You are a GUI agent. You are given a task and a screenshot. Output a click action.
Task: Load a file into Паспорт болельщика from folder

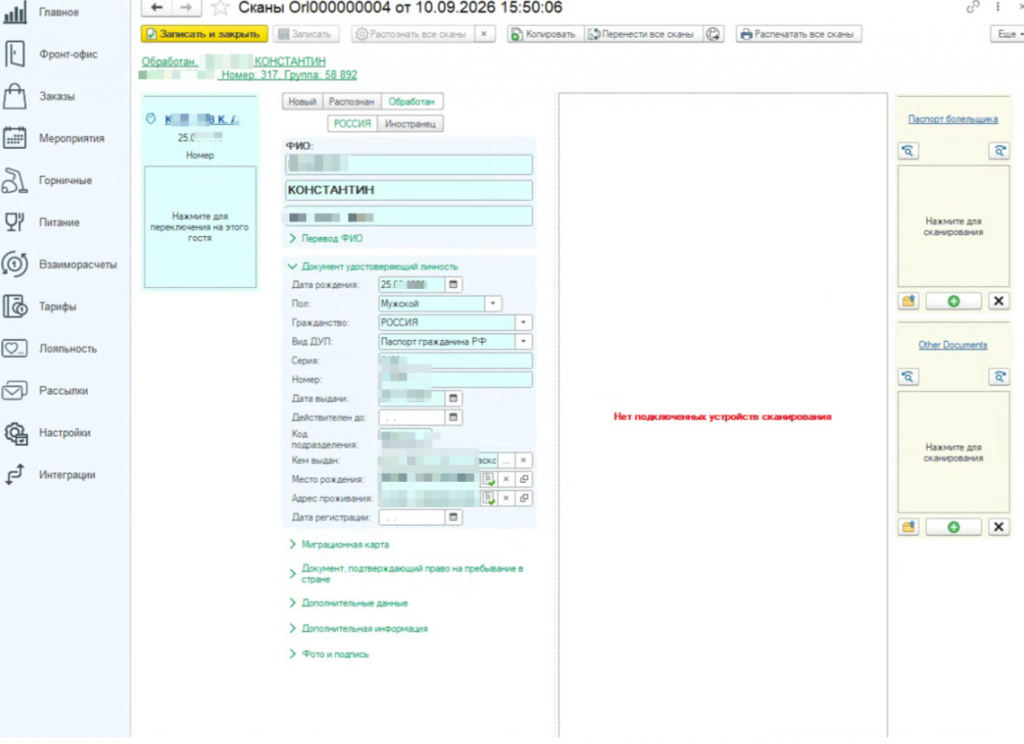pyautogui.click(x=908, y=301)
